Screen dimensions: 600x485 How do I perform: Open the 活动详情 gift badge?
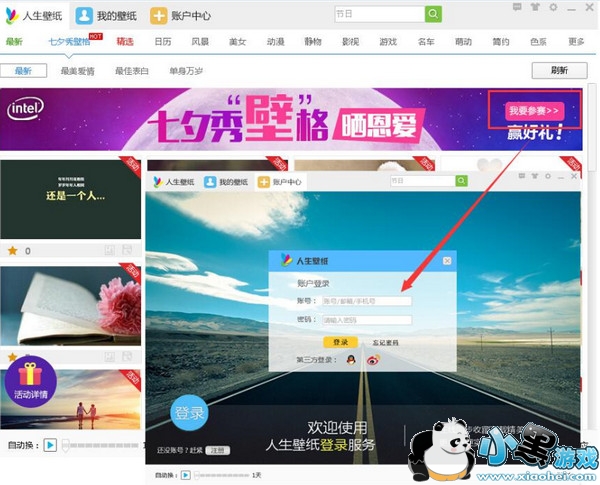[x=31, y=381]
